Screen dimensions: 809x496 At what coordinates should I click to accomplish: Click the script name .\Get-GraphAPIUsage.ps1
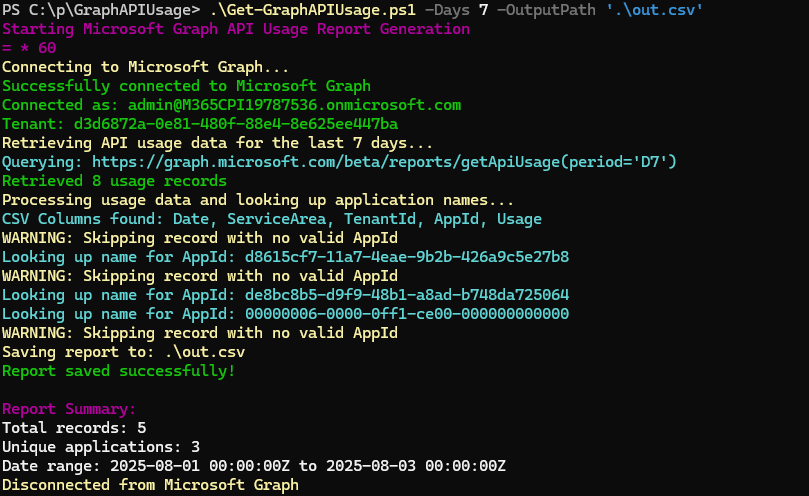tap(313, 10)
